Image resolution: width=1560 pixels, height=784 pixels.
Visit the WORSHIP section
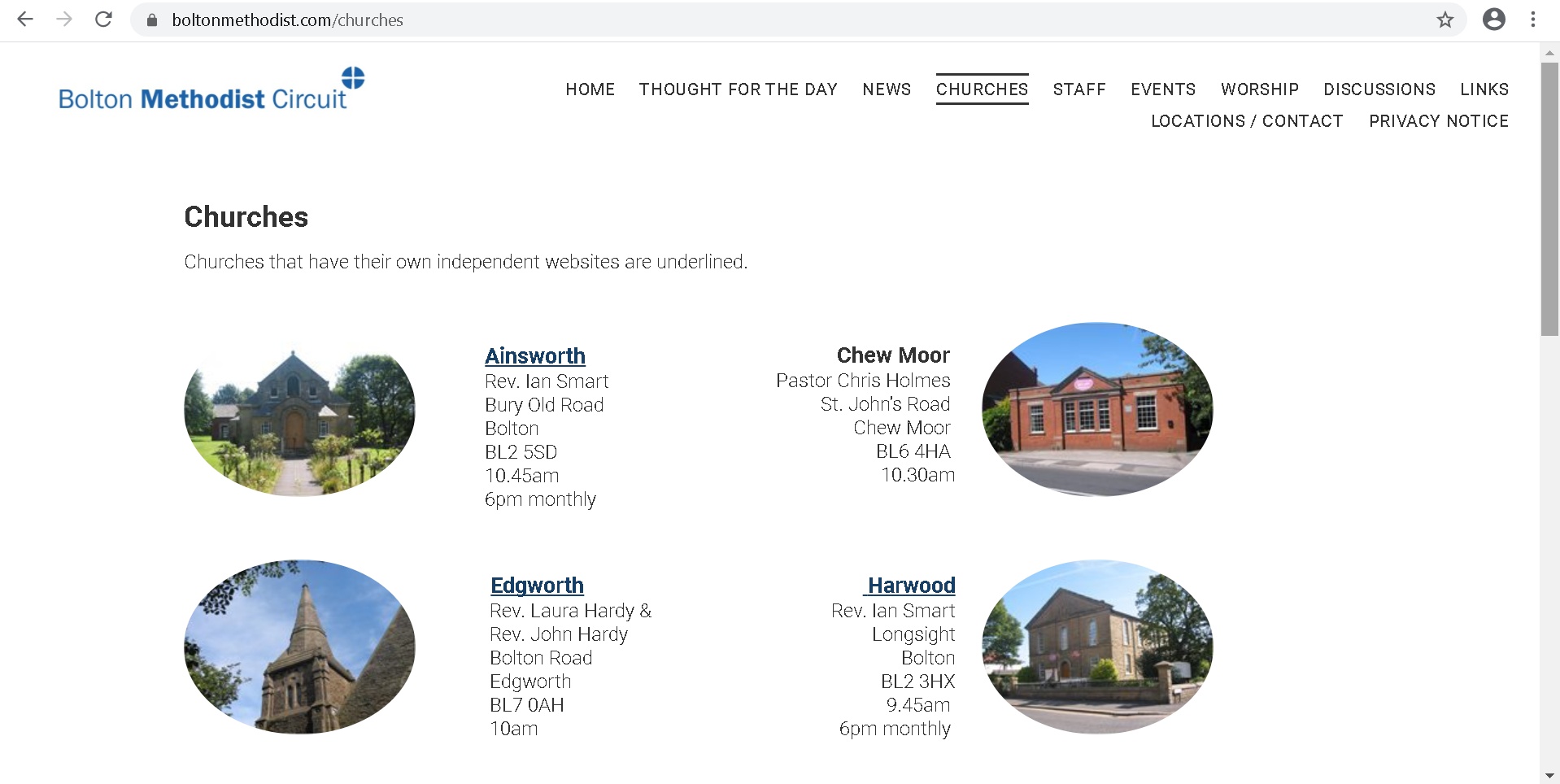1259,89
